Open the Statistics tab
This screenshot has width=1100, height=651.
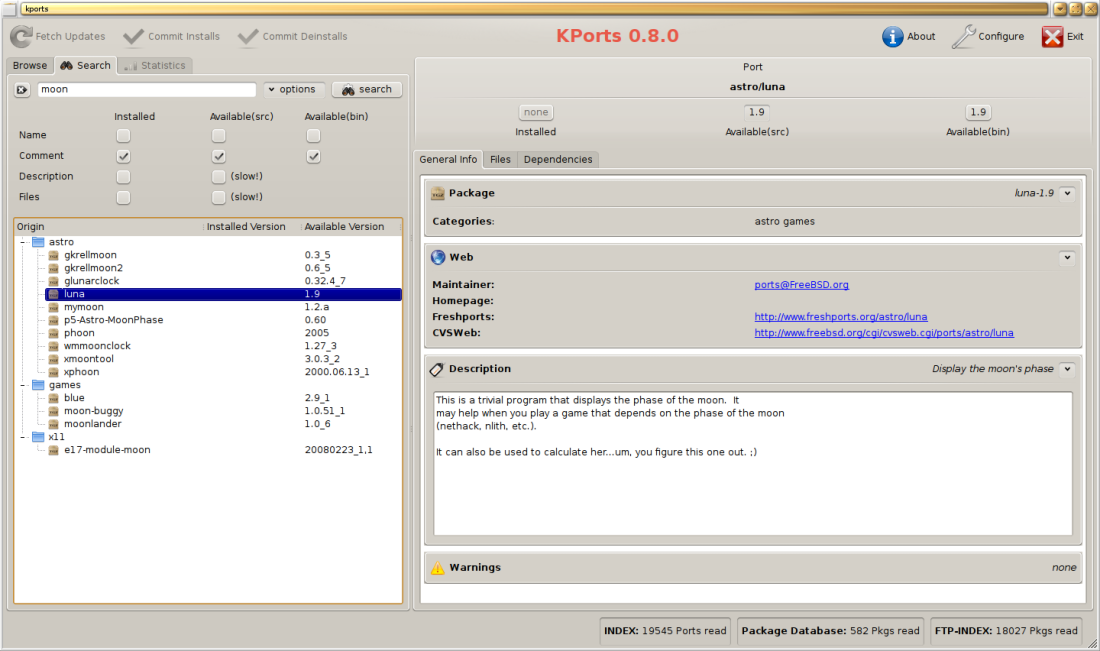tap(155, 65)
